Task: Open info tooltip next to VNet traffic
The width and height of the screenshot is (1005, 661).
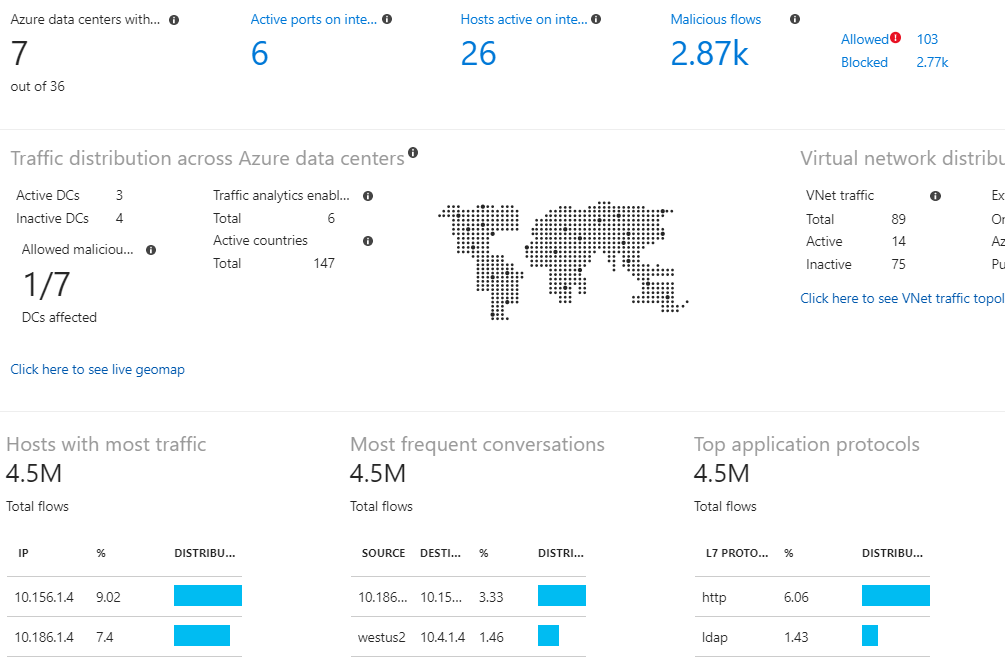Action: [x=936, y=195]
